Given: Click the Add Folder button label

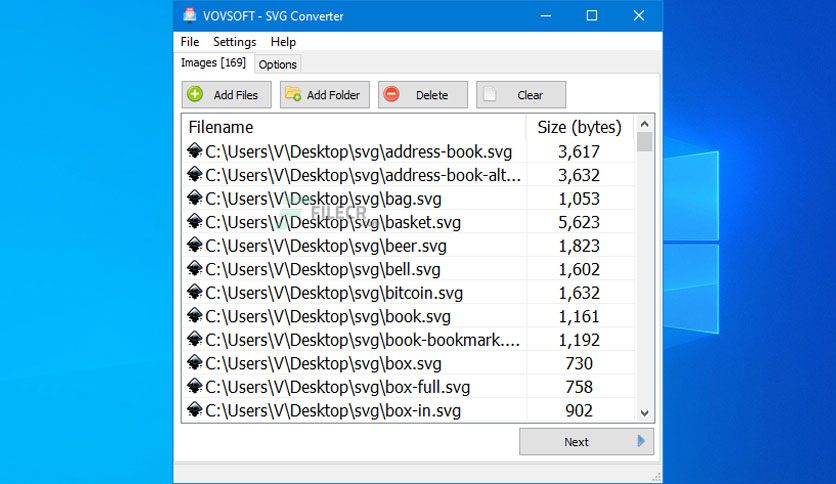Looking at the screenshot, I should point(333,95).
